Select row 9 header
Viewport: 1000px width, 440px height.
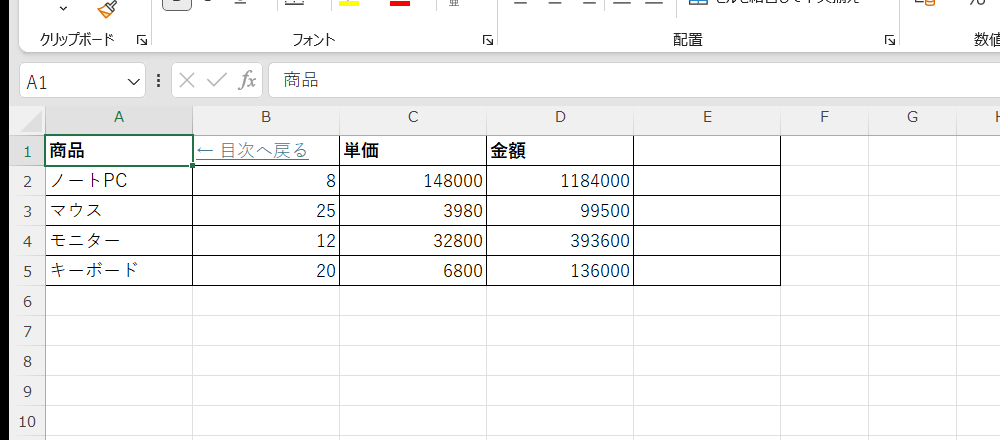[x=27, y=391]
